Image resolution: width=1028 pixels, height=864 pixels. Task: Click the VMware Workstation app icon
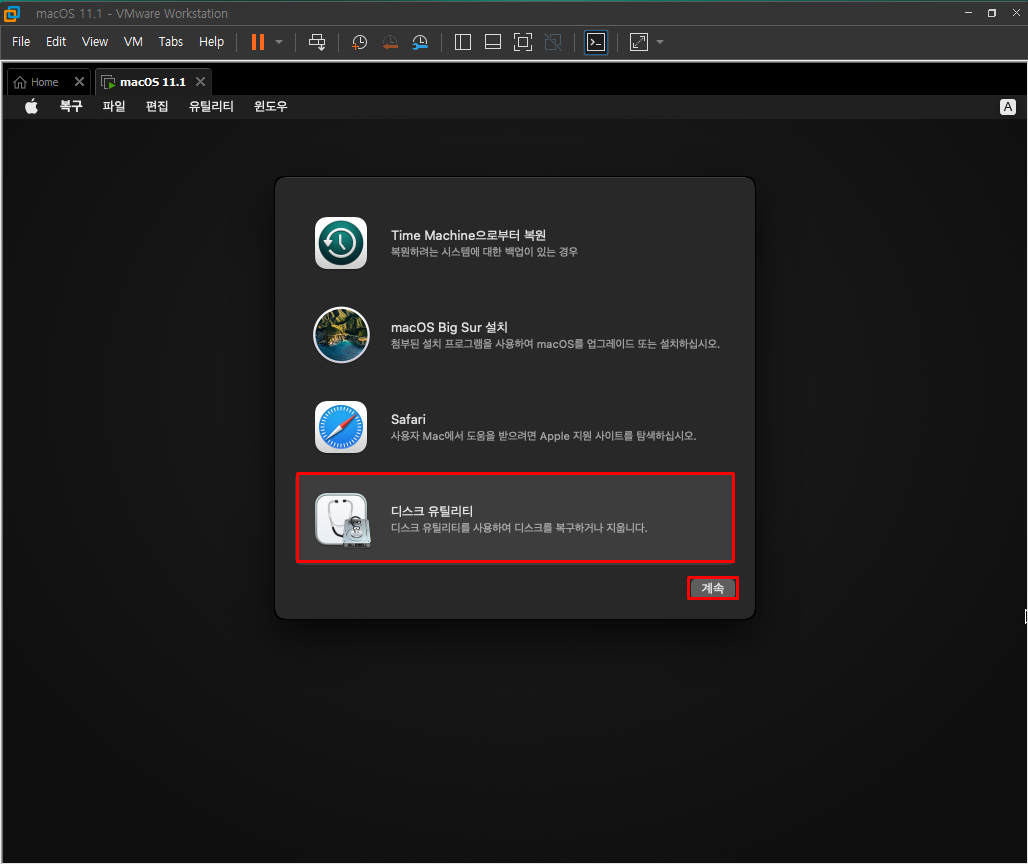pyautogui.click(x=12, y=13)
